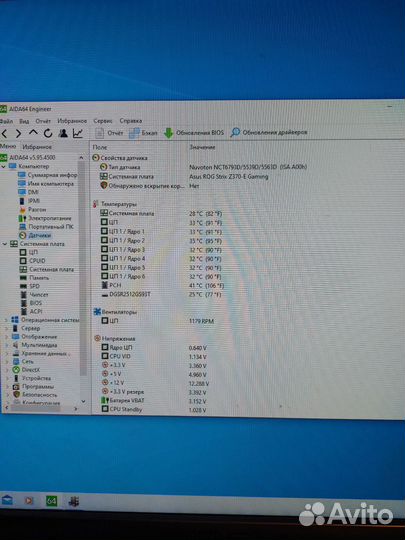The image size is (405, 540).
Task: Click Обновления BIOS button
Action: (x=194, y=133)
